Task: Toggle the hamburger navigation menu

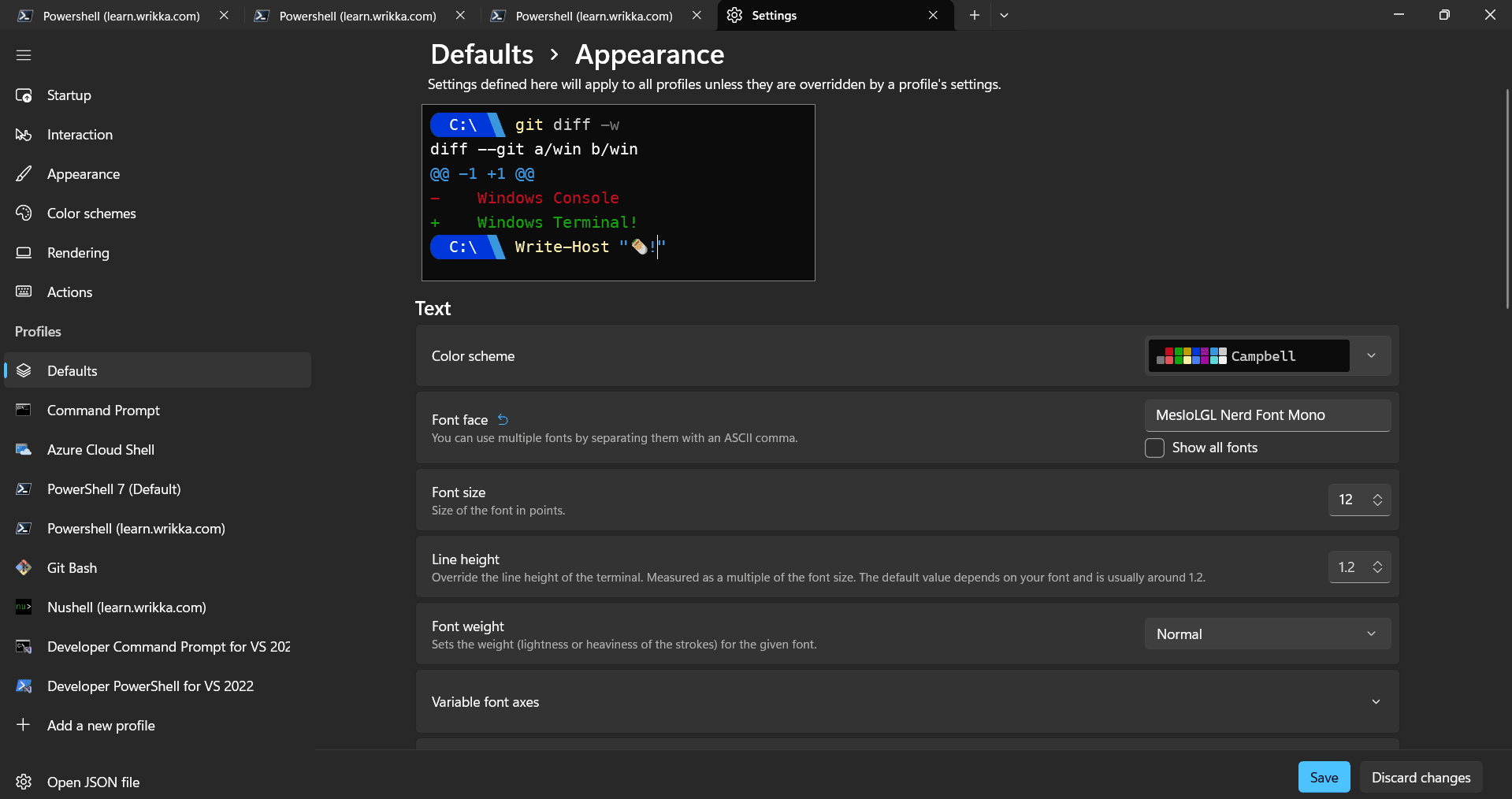Action: (24, 55)
